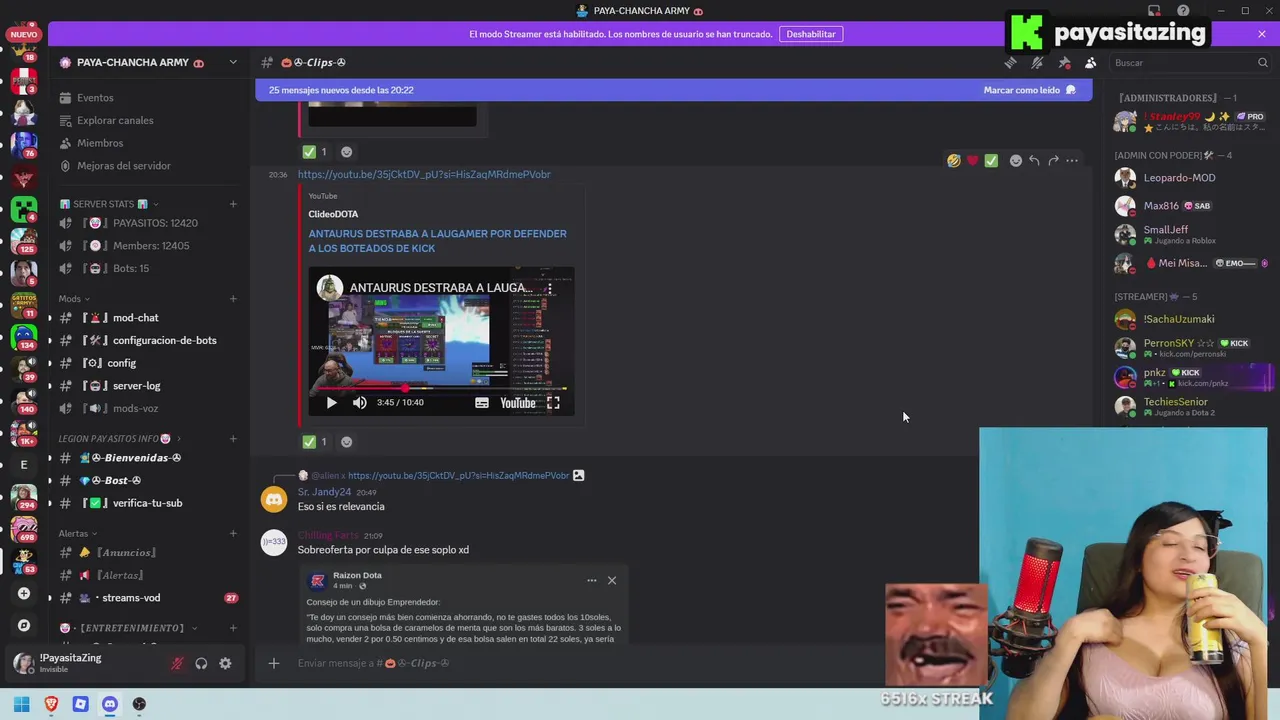This screenshot has width=1280, height=720.
Task: Add channel to Alertas category
Action: [233, 534]
